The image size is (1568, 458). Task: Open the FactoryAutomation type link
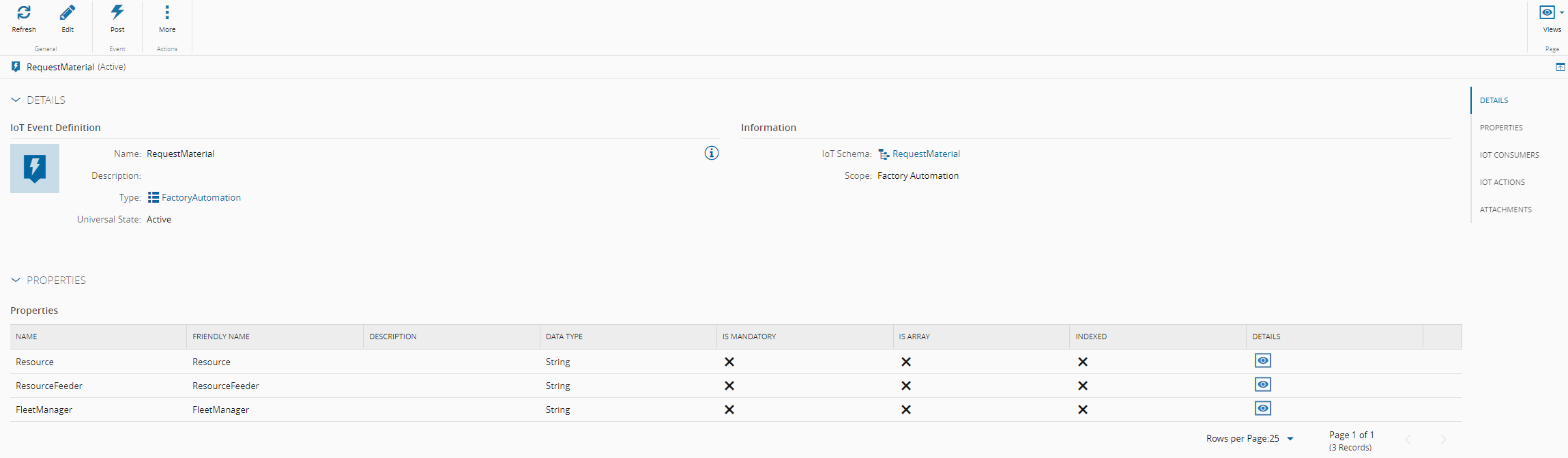201,197
